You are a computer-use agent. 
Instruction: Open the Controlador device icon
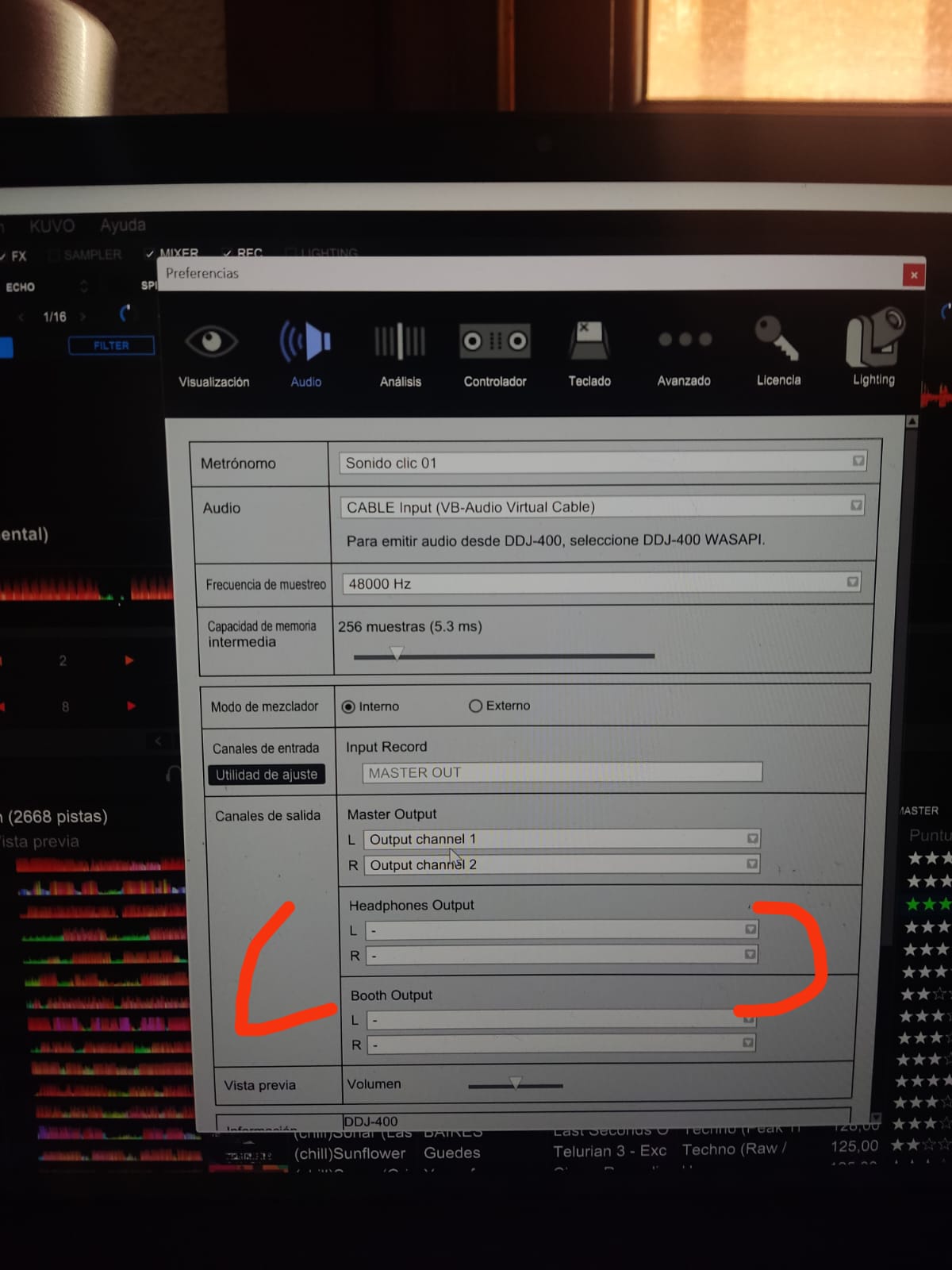pos(495,341)
